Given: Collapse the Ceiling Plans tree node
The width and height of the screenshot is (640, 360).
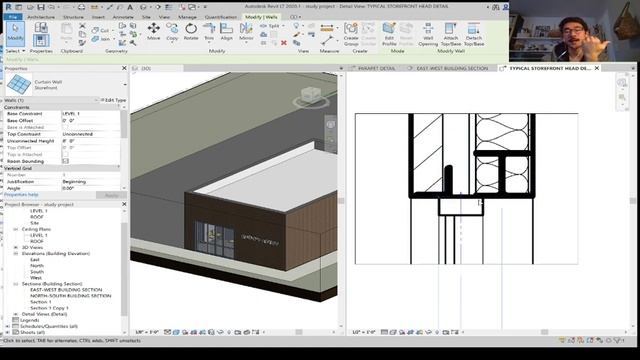Looking at the screenshot, I should (16, 229).
